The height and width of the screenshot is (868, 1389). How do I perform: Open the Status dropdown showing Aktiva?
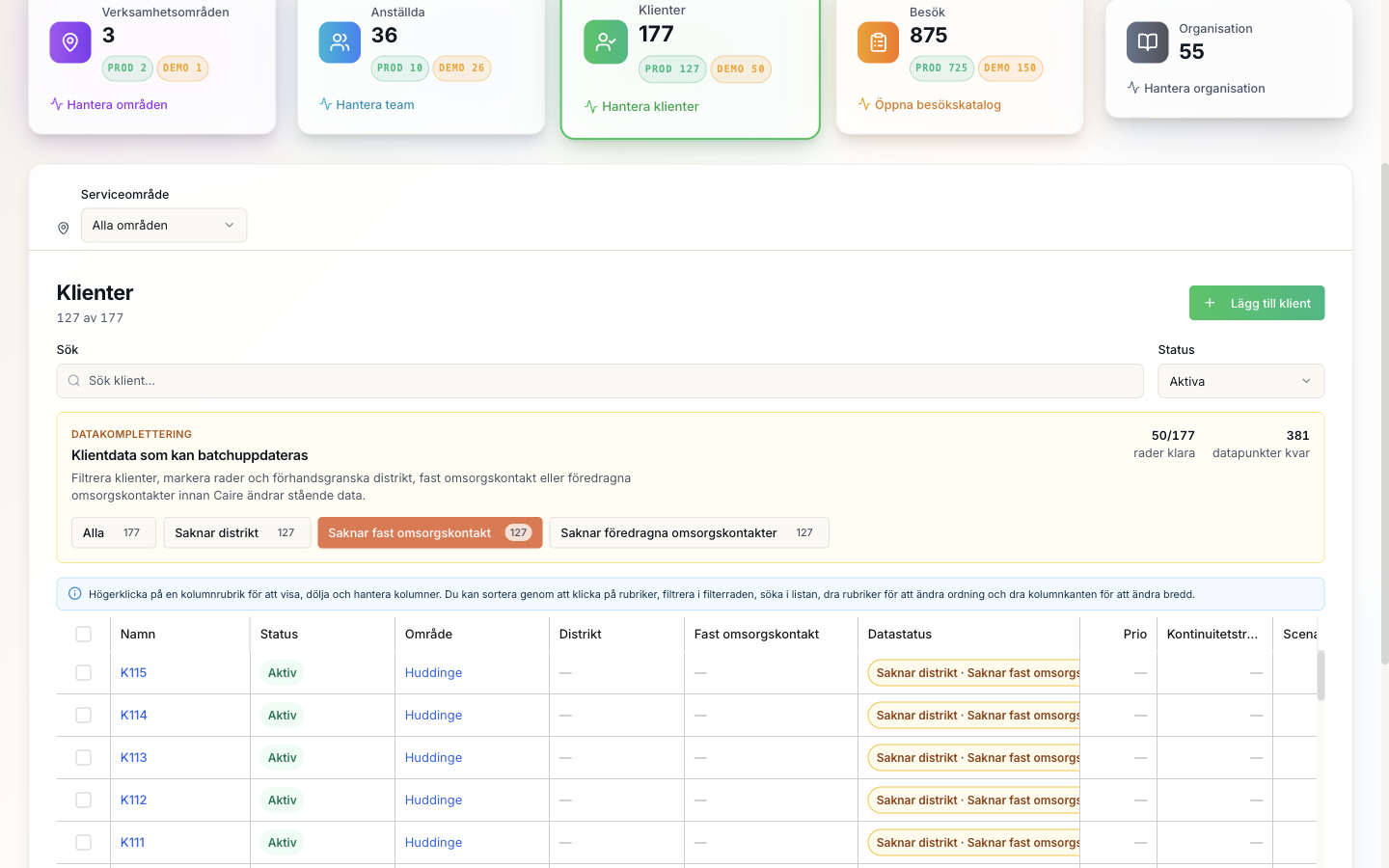pyautogui.click(x=1240, y=381)
